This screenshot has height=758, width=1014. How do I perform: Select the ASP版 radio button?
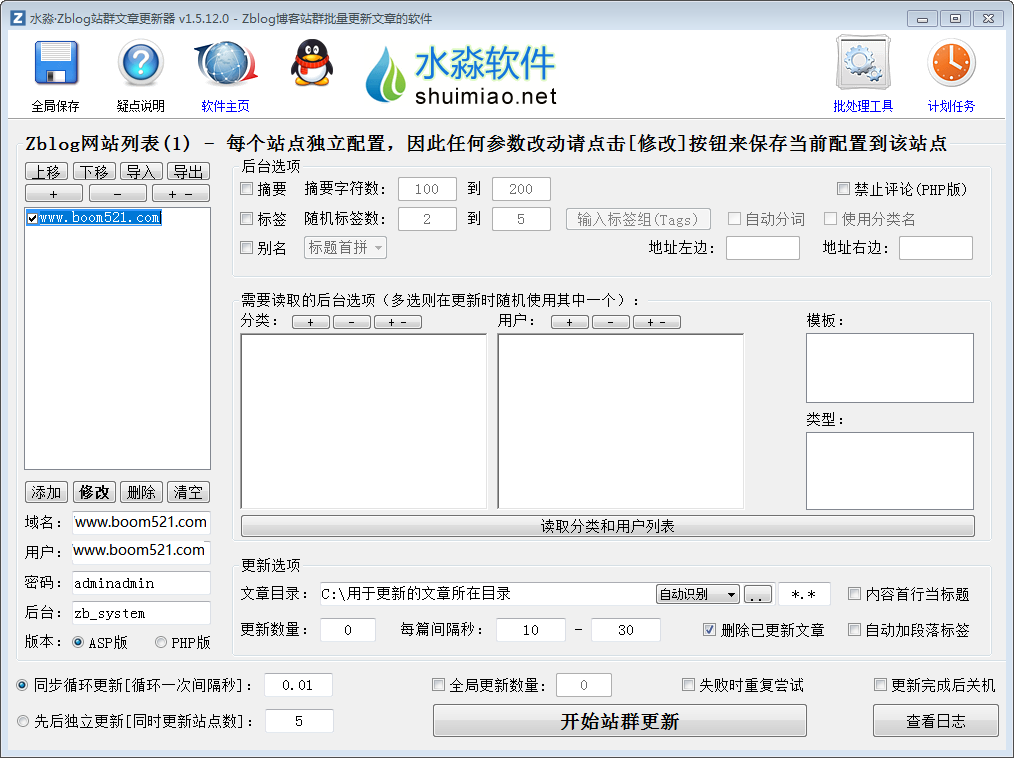point(78,642)
